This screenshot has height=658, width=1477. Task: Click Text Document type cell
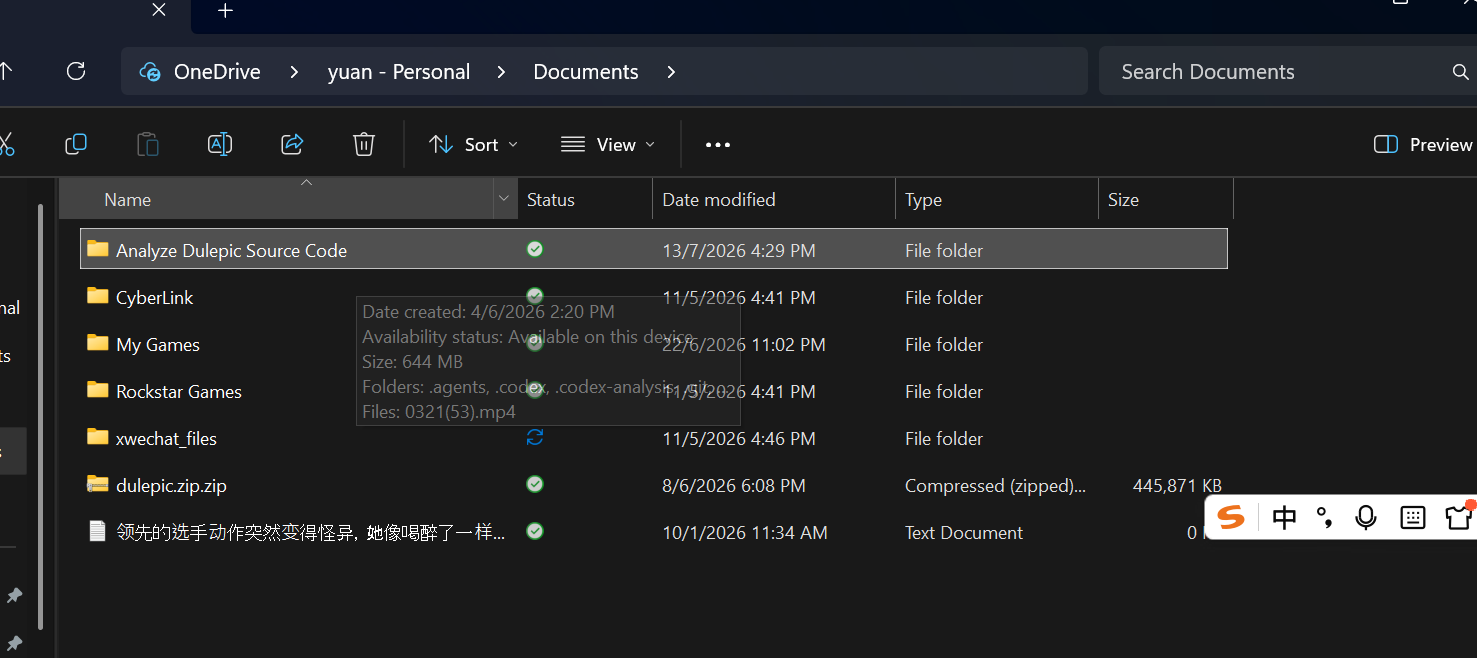[964, 532]
